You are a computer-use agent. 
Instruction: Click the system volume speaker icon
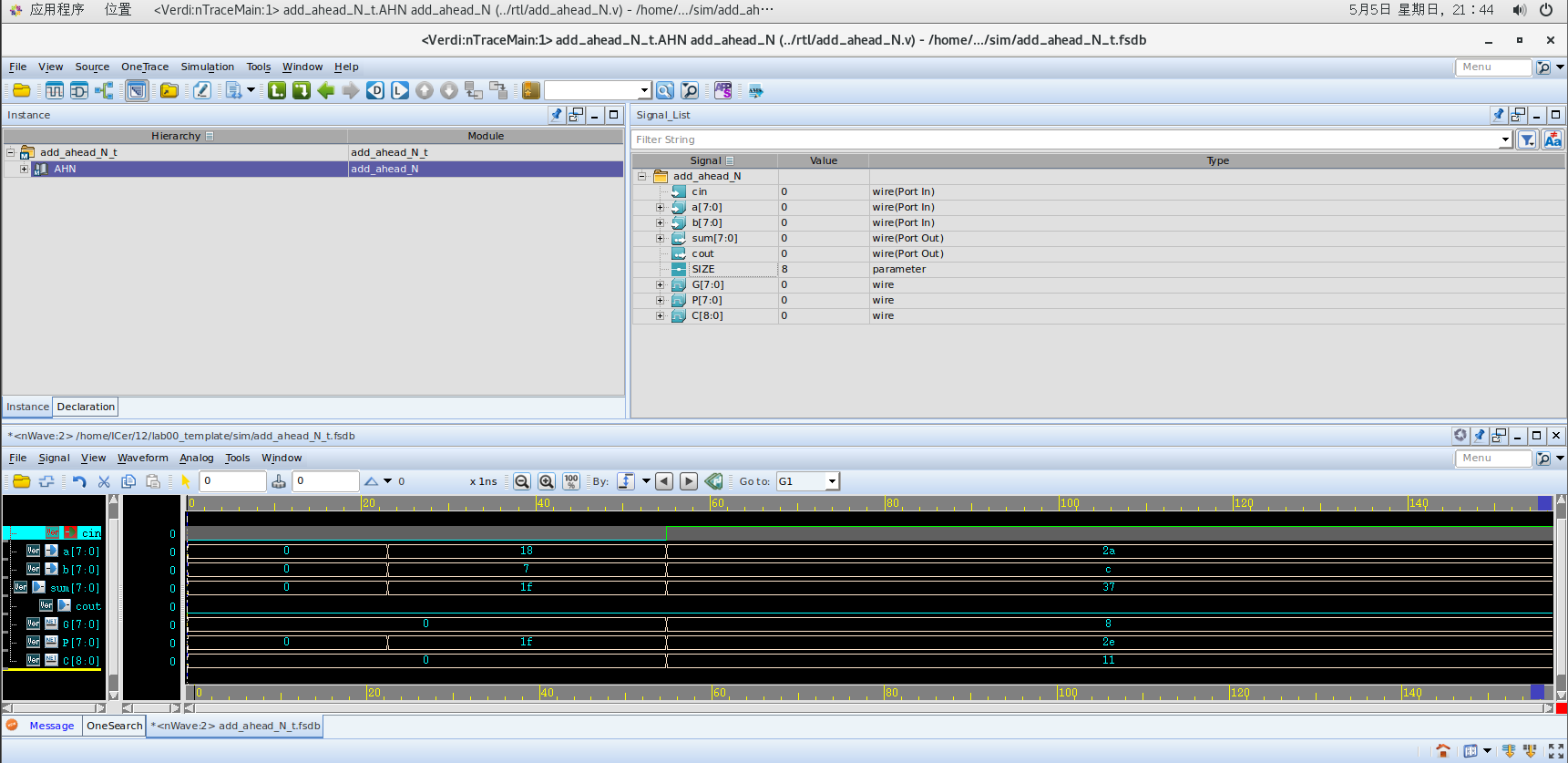(1519, 10)
